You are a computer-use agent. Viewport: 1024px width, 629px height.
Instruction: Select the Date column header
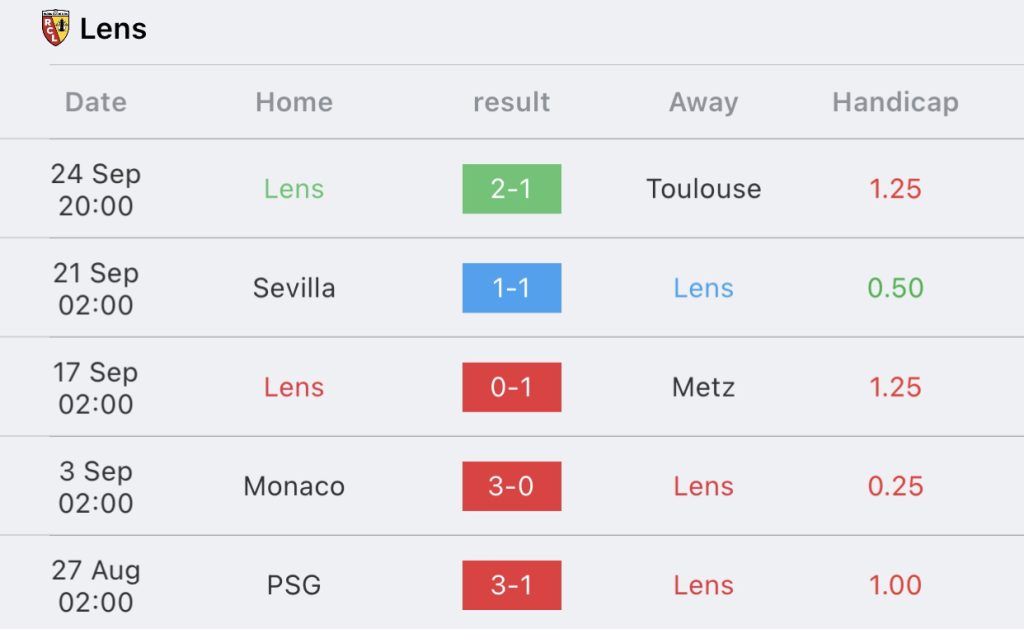pos(96,102)
